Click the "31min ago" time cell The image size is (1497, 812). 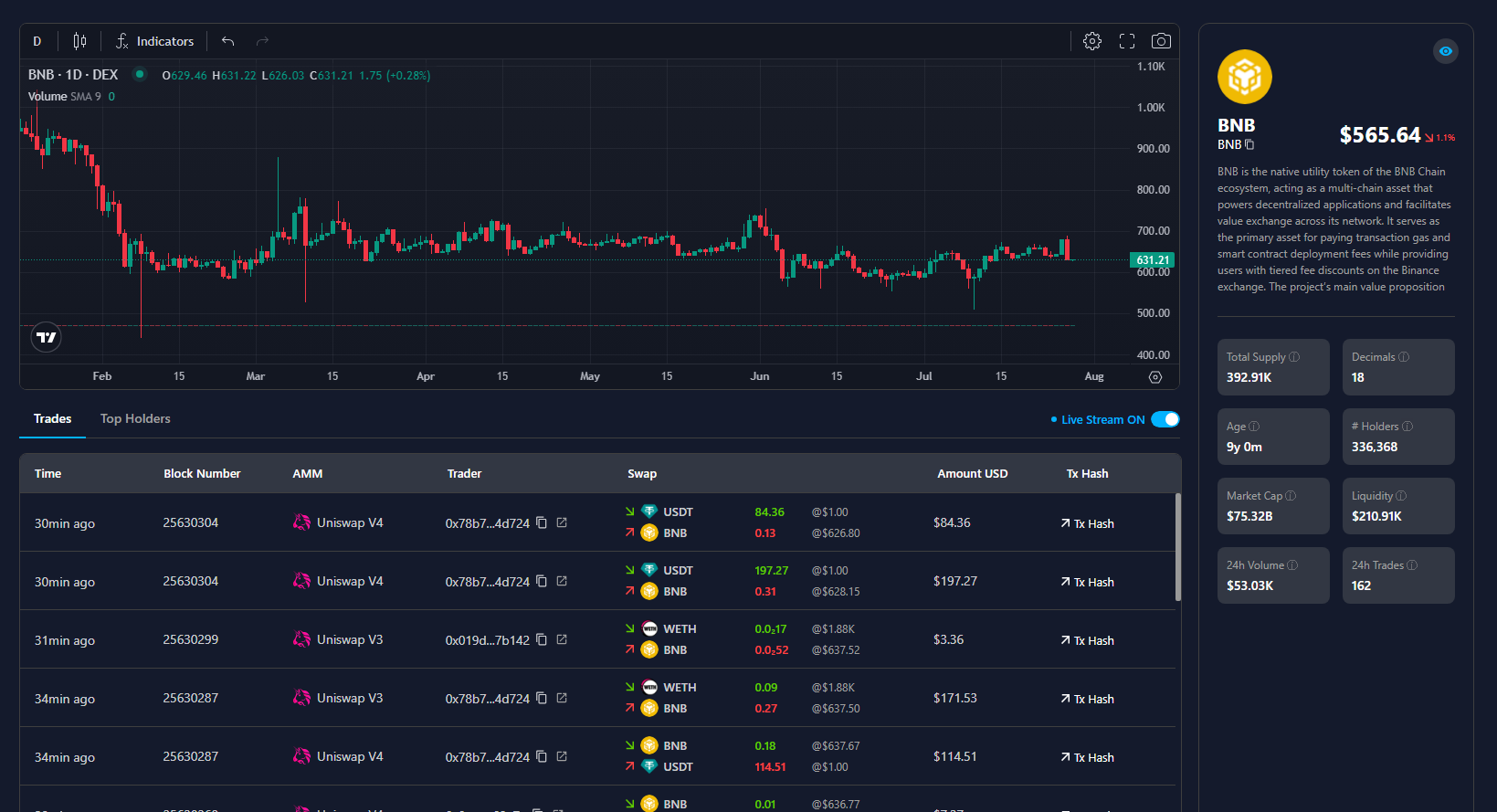(65, 640)
